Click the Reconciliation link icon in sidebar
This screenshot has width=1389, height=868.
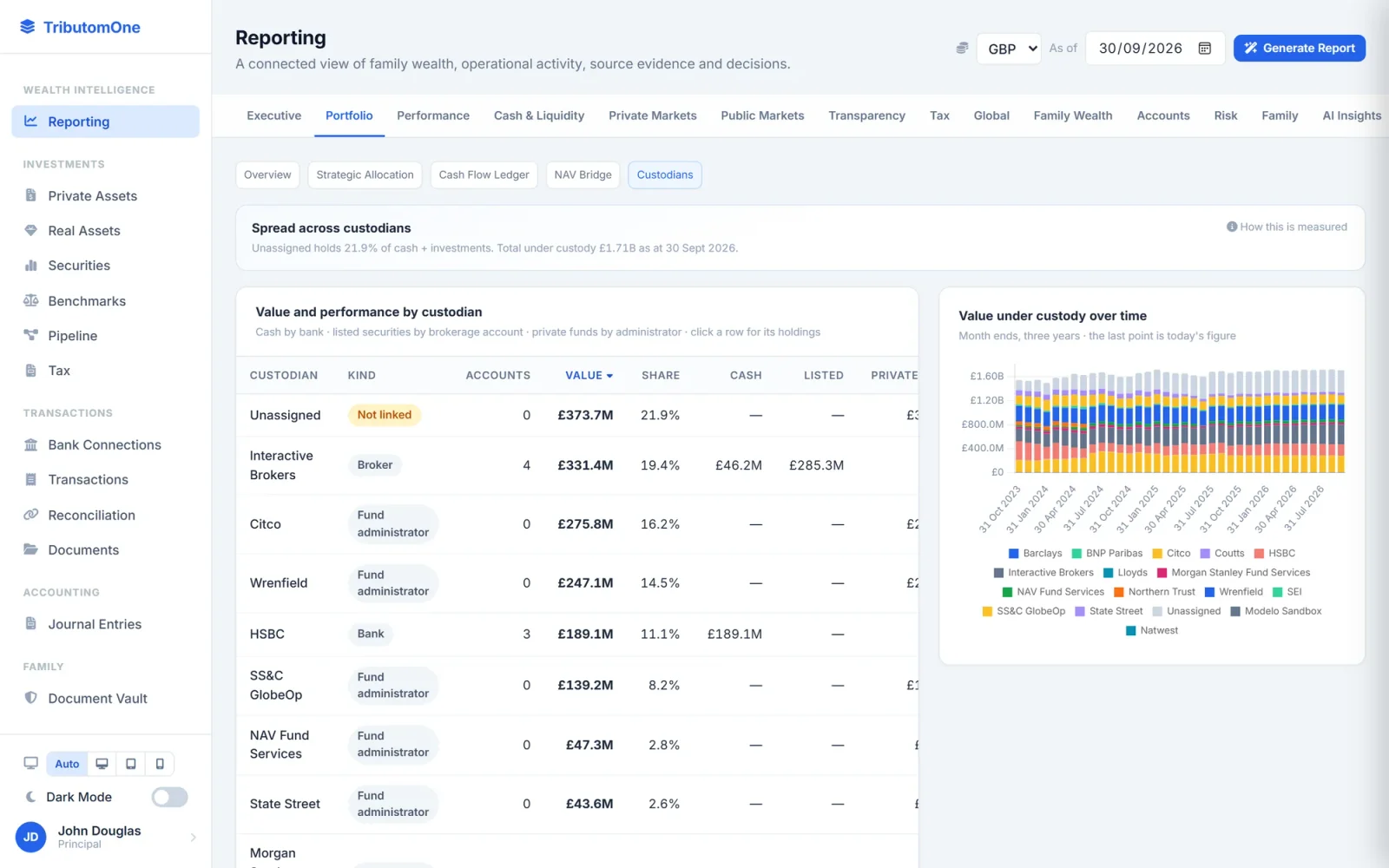pyautogui.click(x=31, y=515)
